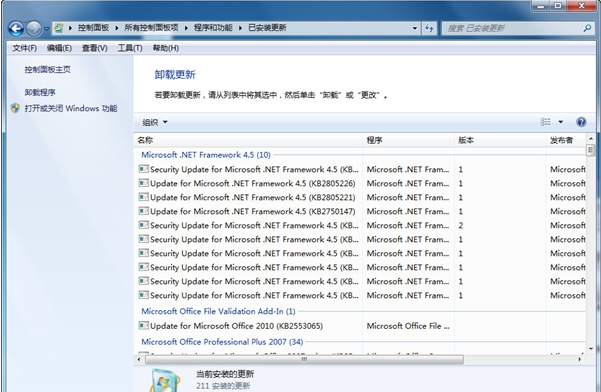Viewport: 601px width, 392px height.
Task: Click the horizontal scrollbar right arrow
Action: point(580,359)
